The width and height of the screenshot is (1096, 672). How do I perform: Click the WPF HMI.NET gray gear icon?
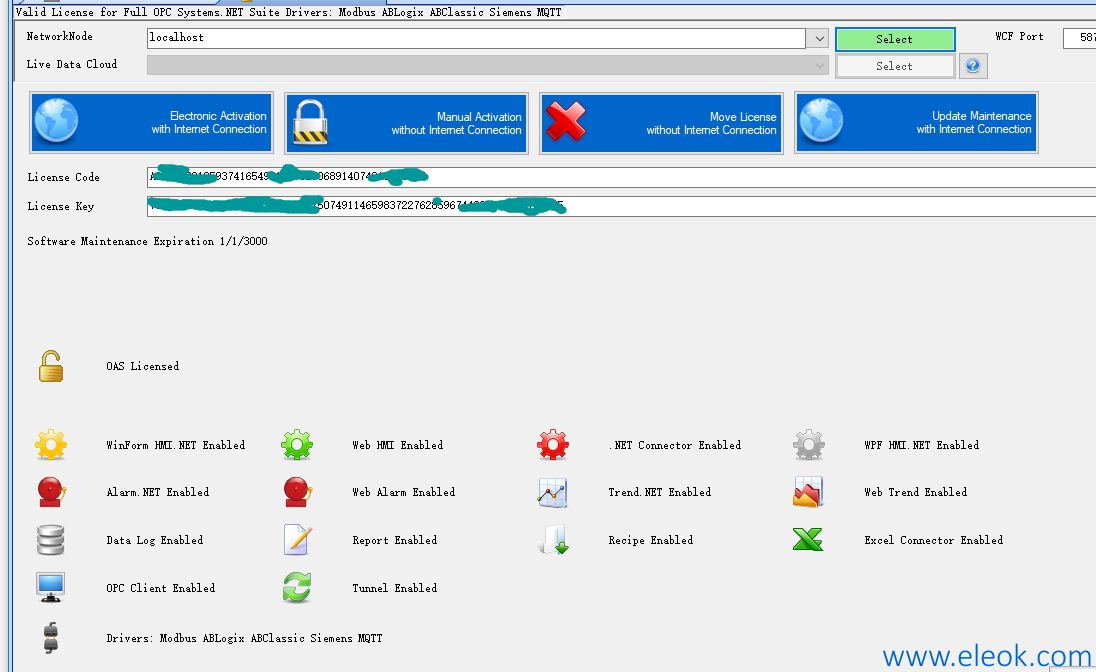coord(809,445)
